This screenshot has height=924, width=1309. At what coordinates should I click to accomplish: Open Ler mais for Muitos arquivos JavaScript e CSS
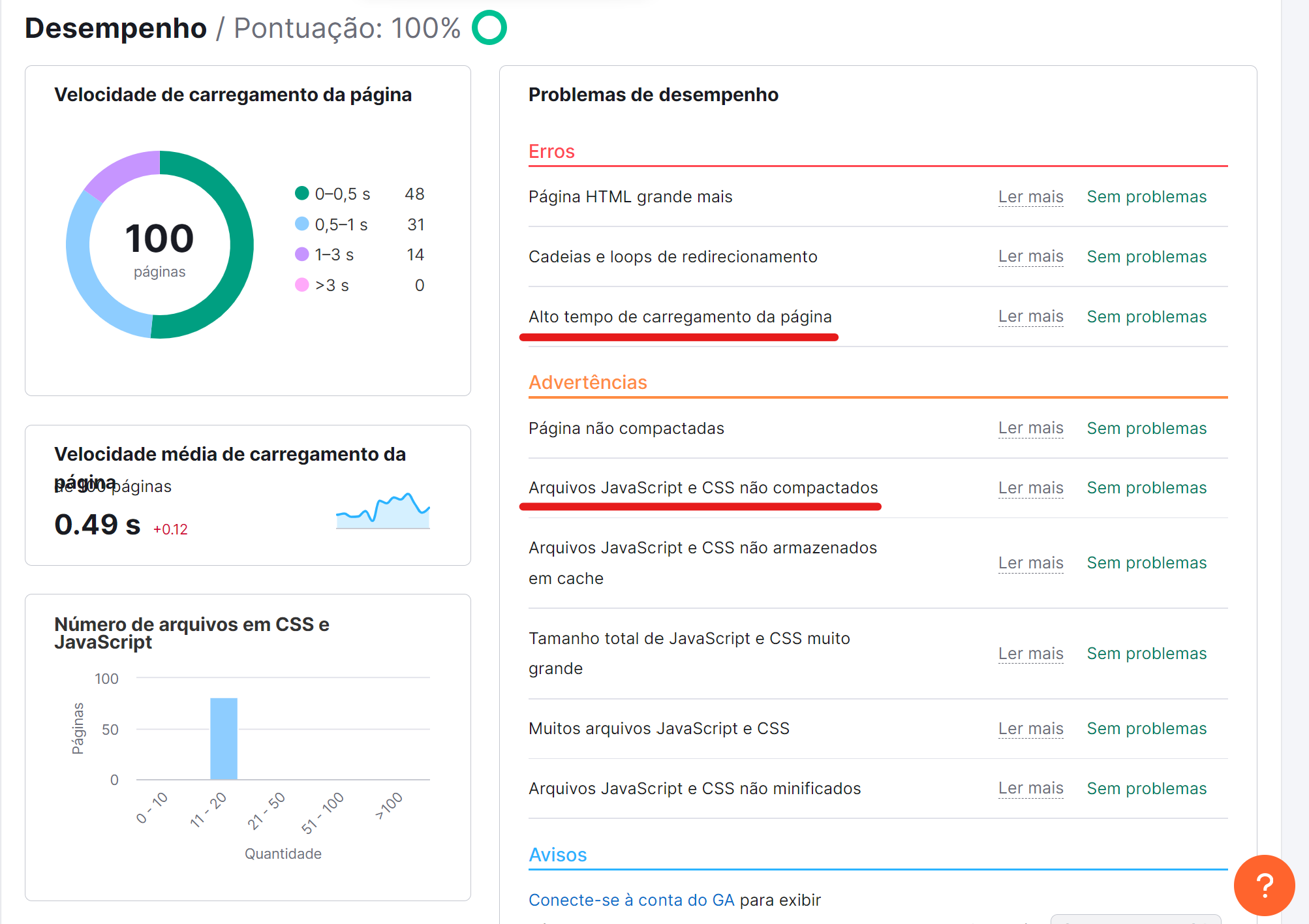click(x=1030, y=728)
